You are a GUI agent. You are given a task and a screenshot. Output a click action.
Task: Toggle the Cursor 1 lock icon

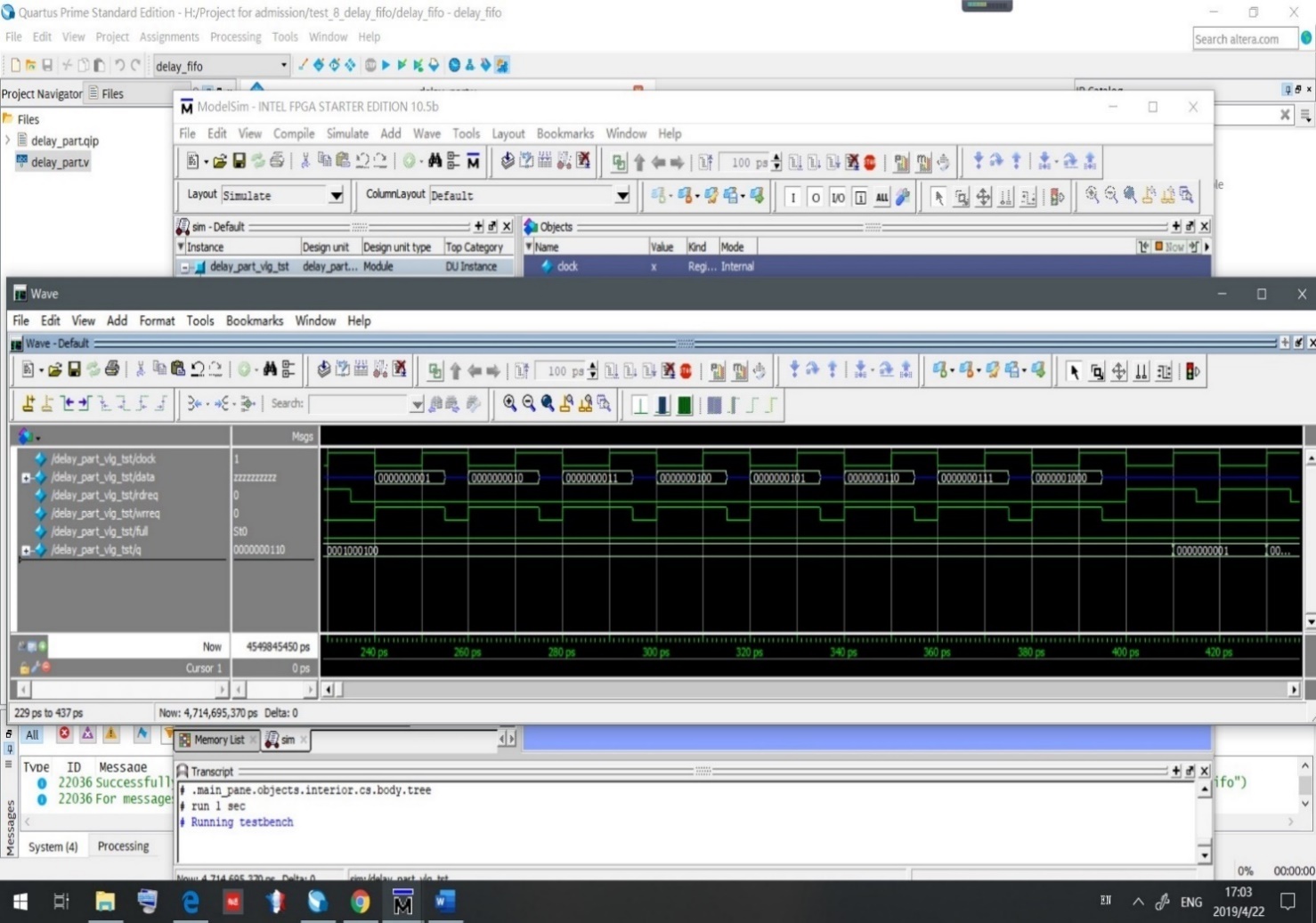pos(25,668)
